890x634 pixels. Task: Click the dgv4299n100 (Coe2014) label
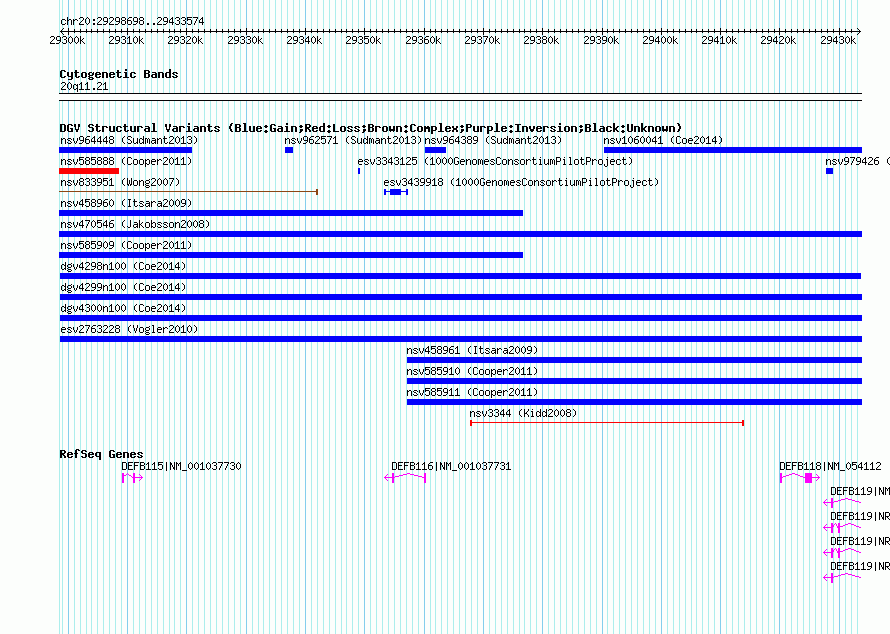point(123,287)
